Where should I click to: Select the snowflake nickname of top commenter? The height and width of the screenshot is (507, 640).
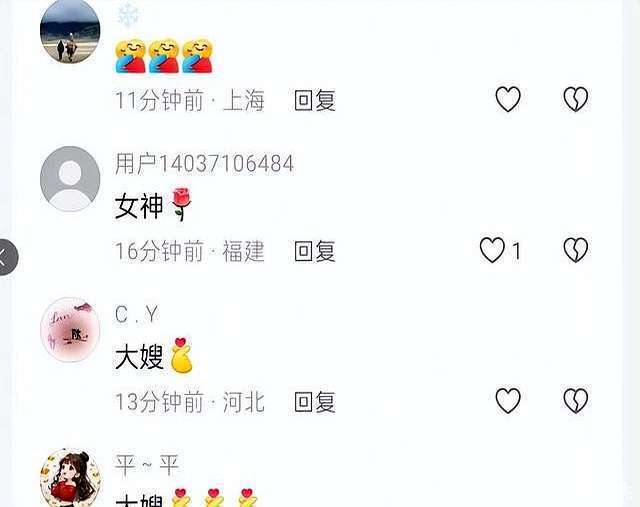[x=129, y=15]
